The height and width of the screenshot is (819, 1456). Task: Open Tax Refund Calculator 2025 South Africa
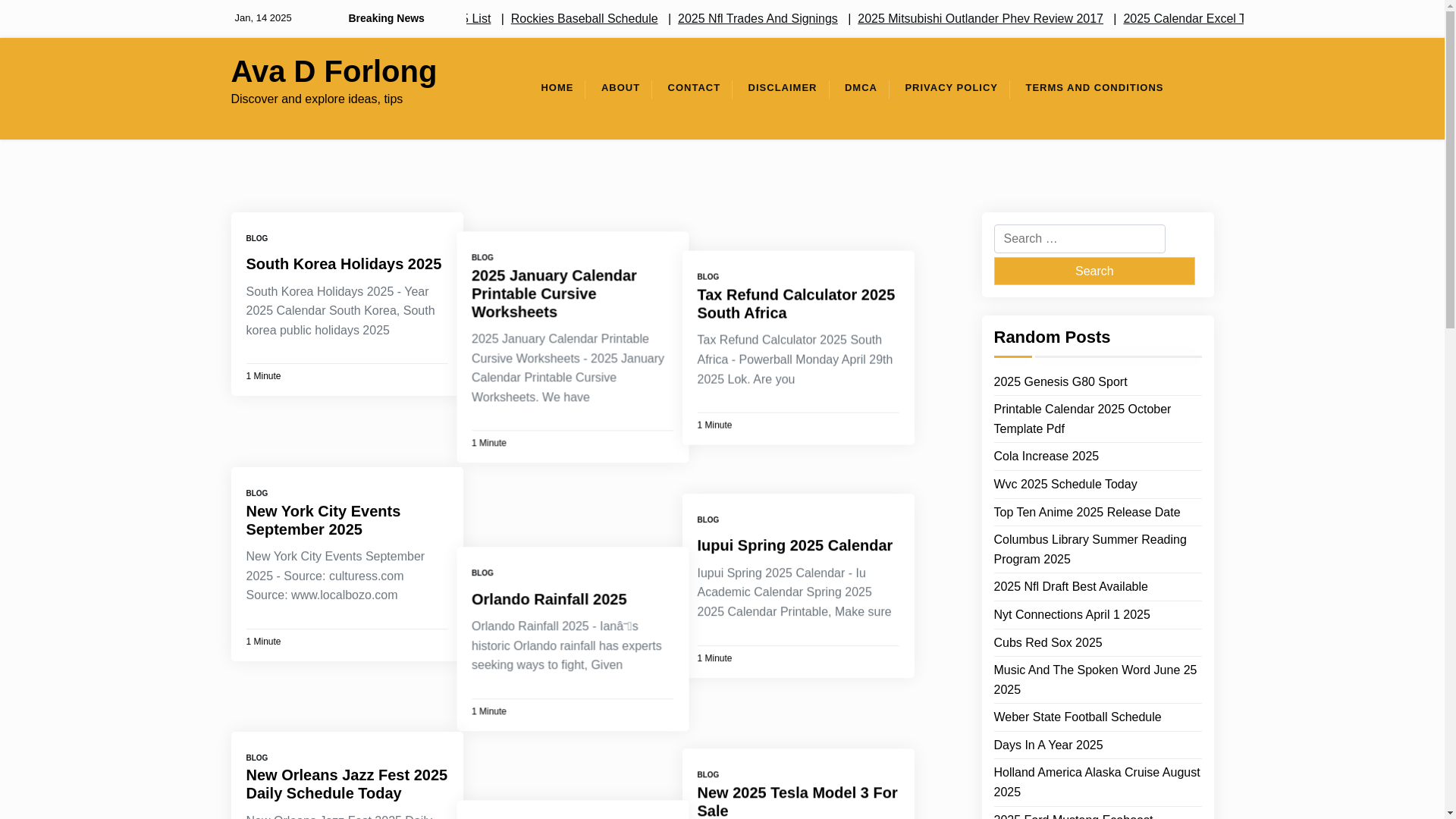(795, 304)
